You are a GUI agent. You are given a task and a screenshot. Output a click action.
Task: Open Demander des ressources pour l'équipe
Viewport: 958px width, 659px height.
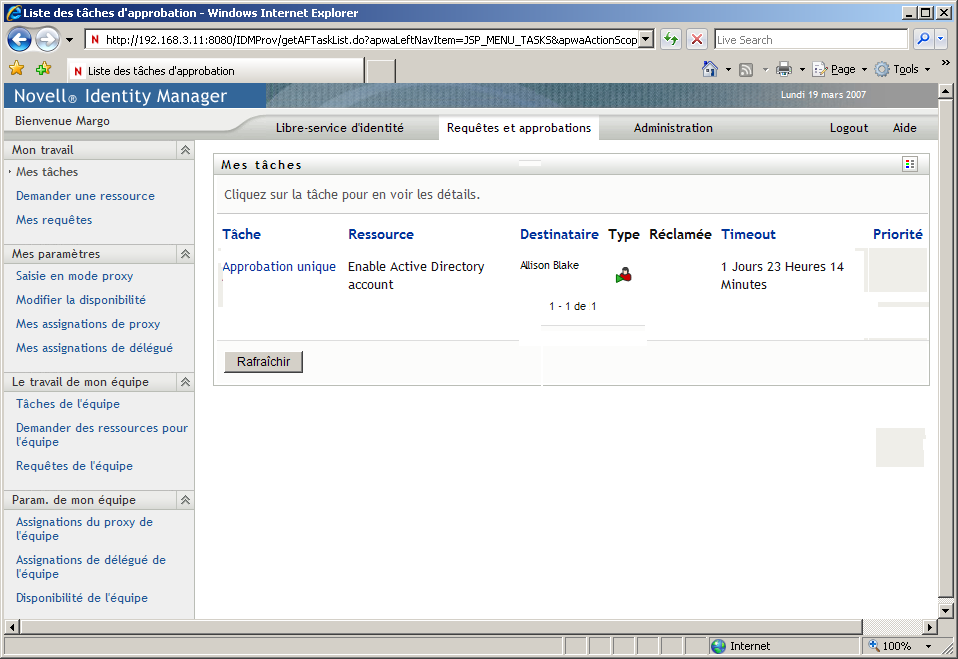pos(101,435)
